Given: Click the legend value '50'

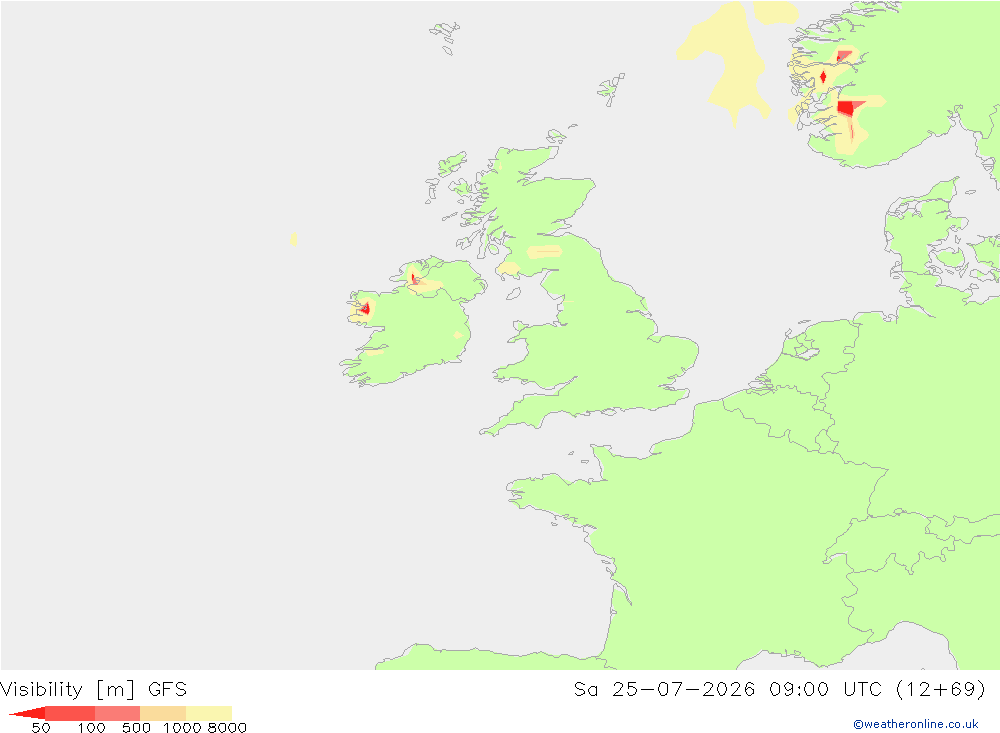Looking at the screenshot, I should (41, 728).
